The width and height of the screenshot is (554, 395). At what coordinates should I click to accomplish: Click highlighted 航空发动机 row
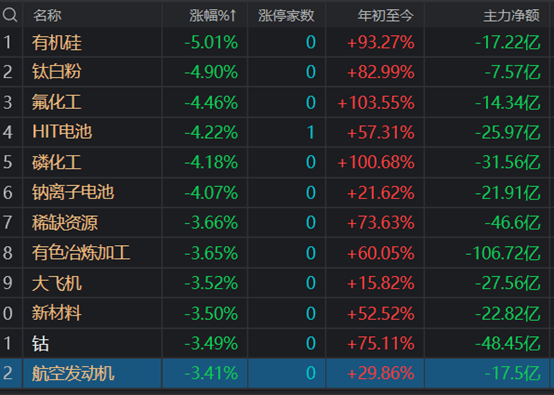(276, 373)
